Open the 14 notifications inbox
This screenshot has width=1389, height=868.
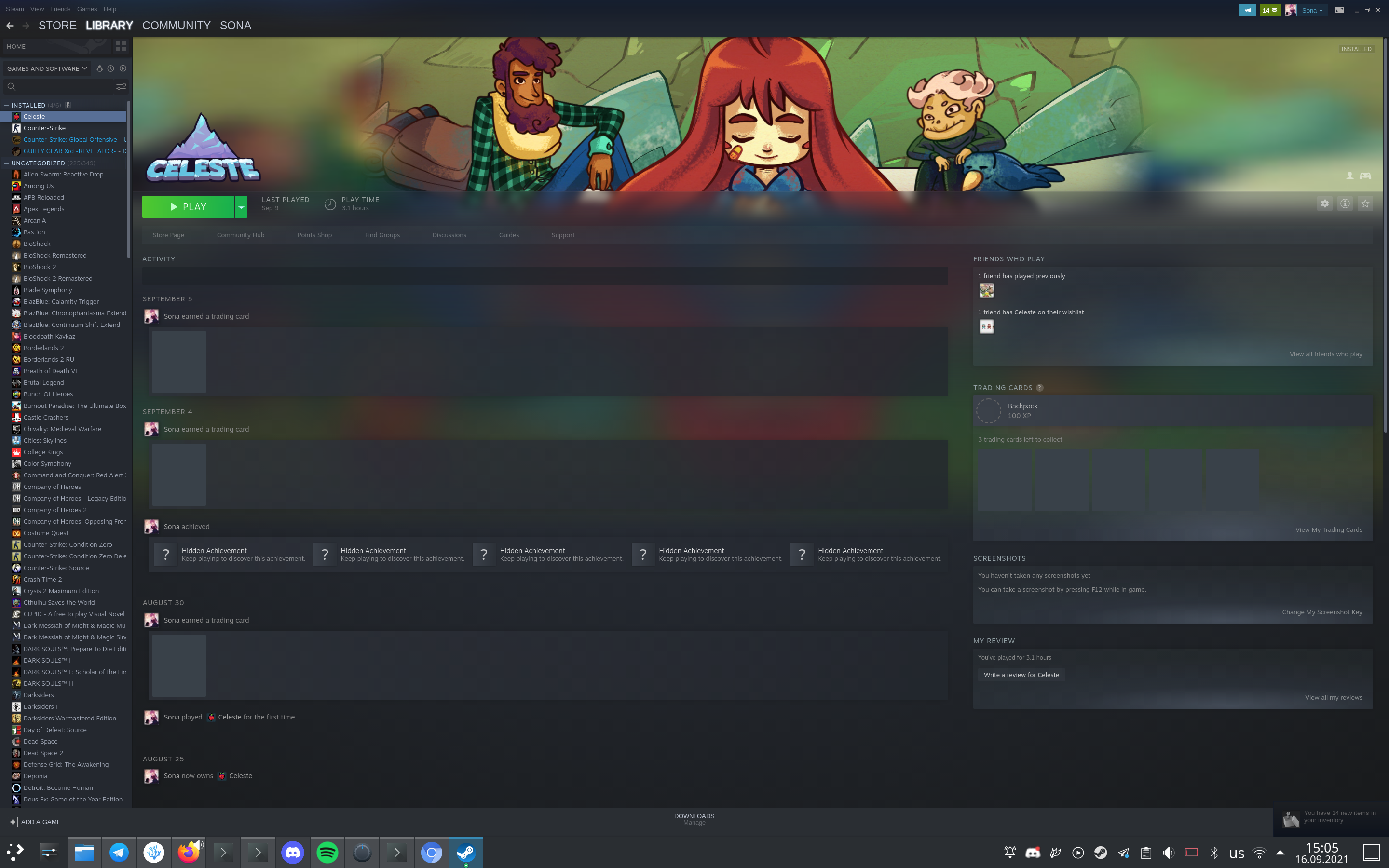click(x=1270, y=10)
